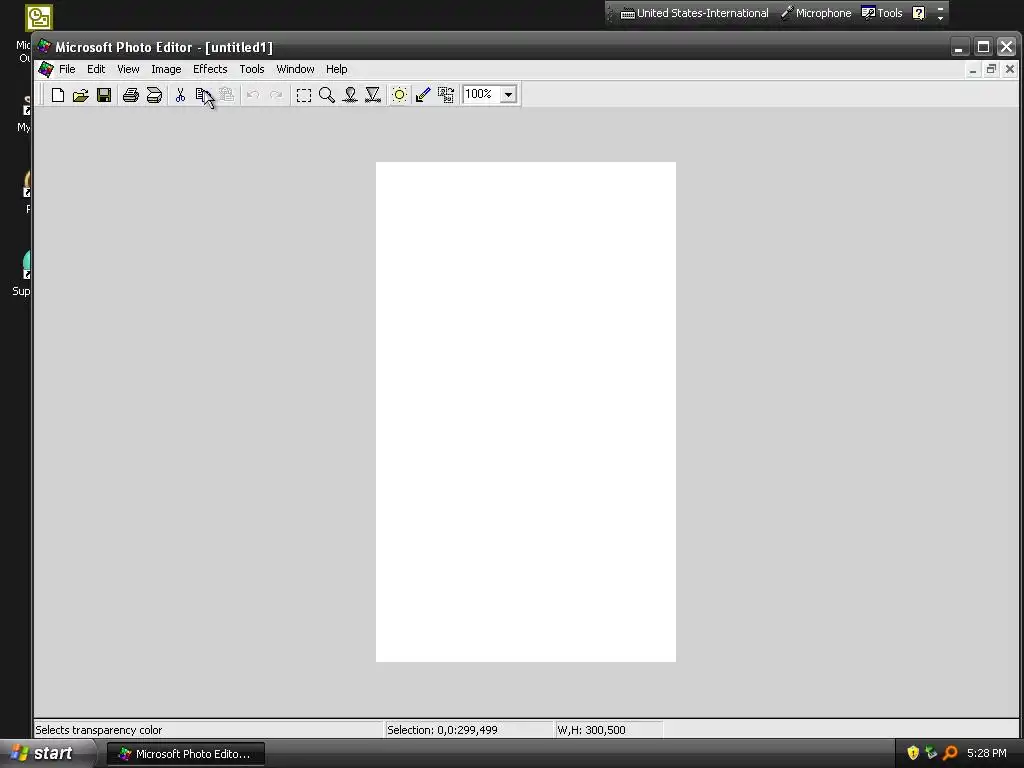The image size is (1024, 768).
Task: Open the View menu
Action: [128, 69]
